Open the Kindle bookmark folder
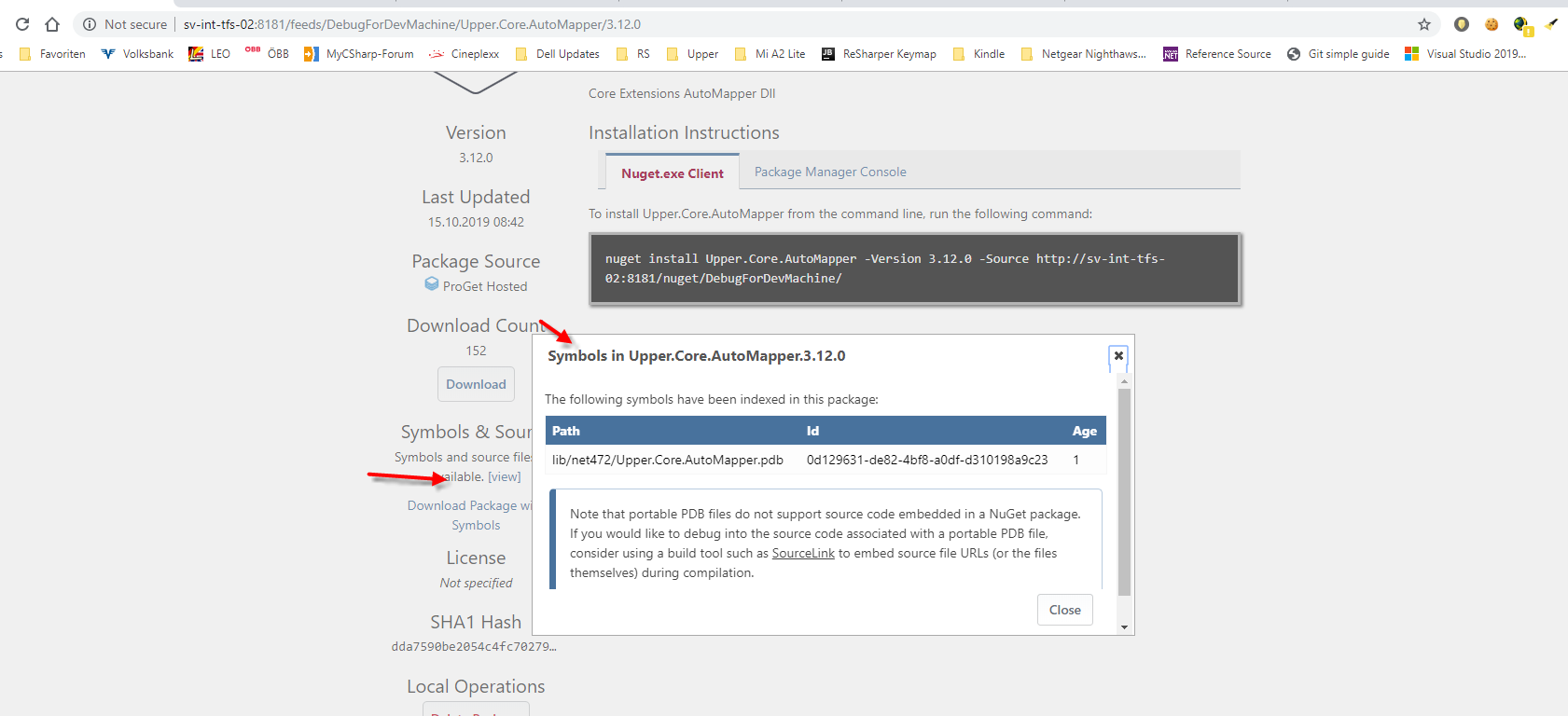This screenshot has width=1568, height=716. tap(978, 54)
